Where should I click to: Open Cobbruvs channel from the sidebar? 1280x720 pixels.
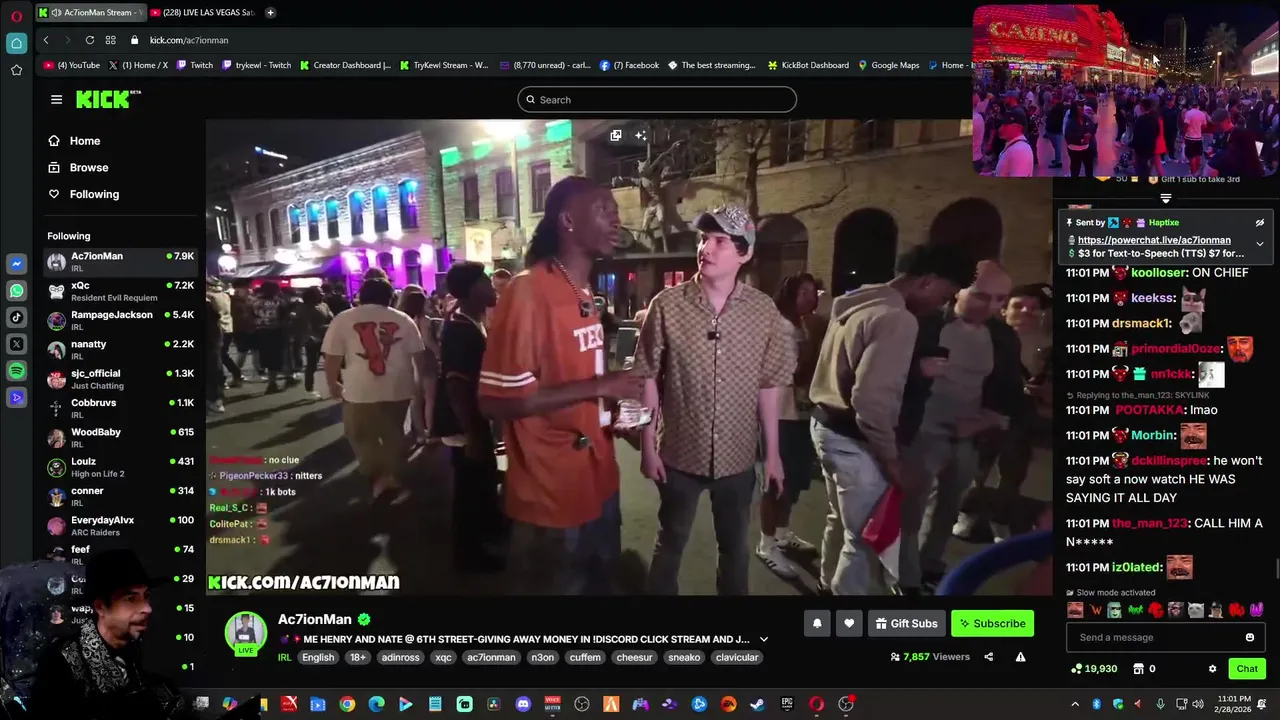tap(122, 408)
